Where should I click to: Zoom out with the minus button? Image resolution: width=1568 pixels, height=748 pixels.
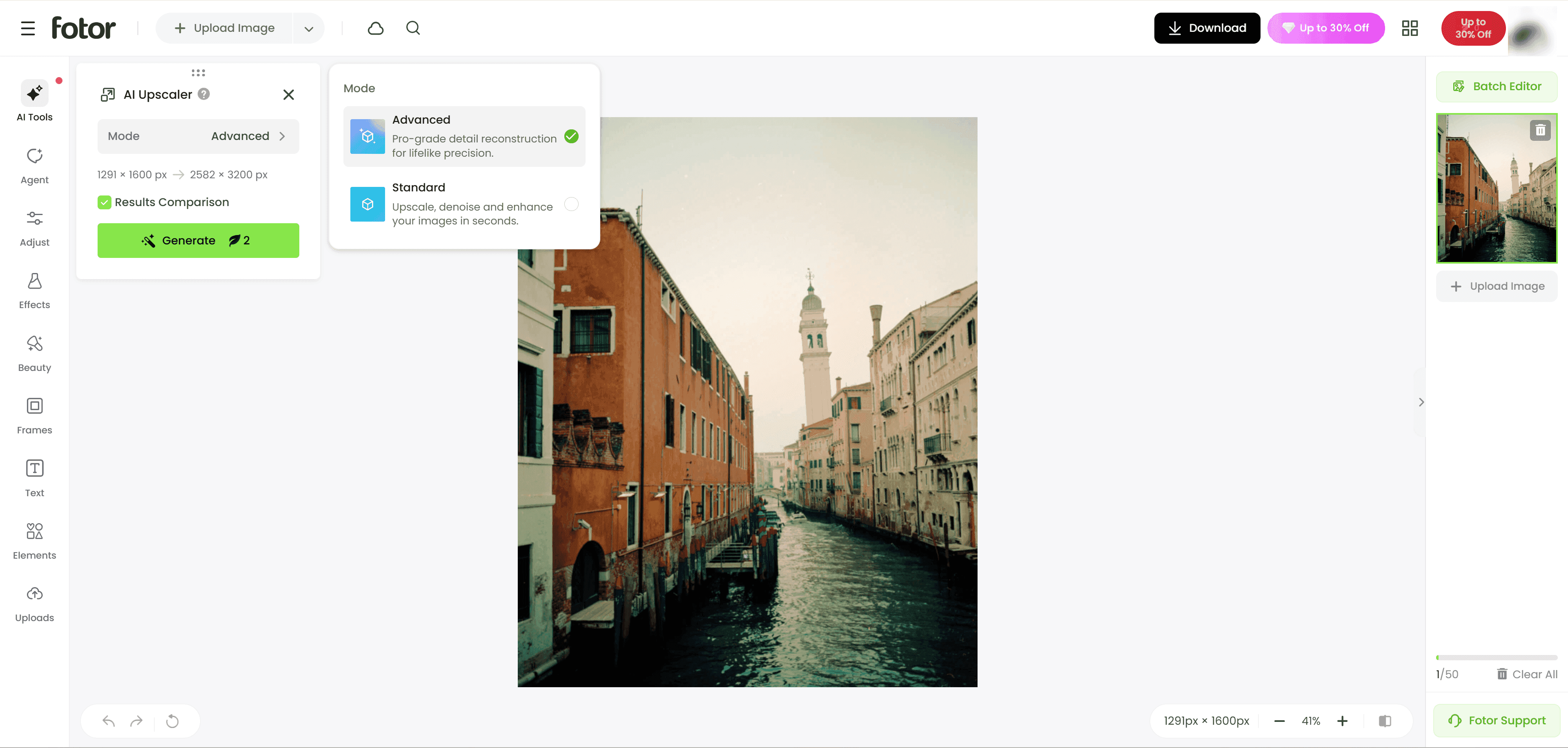point(1279,721)
